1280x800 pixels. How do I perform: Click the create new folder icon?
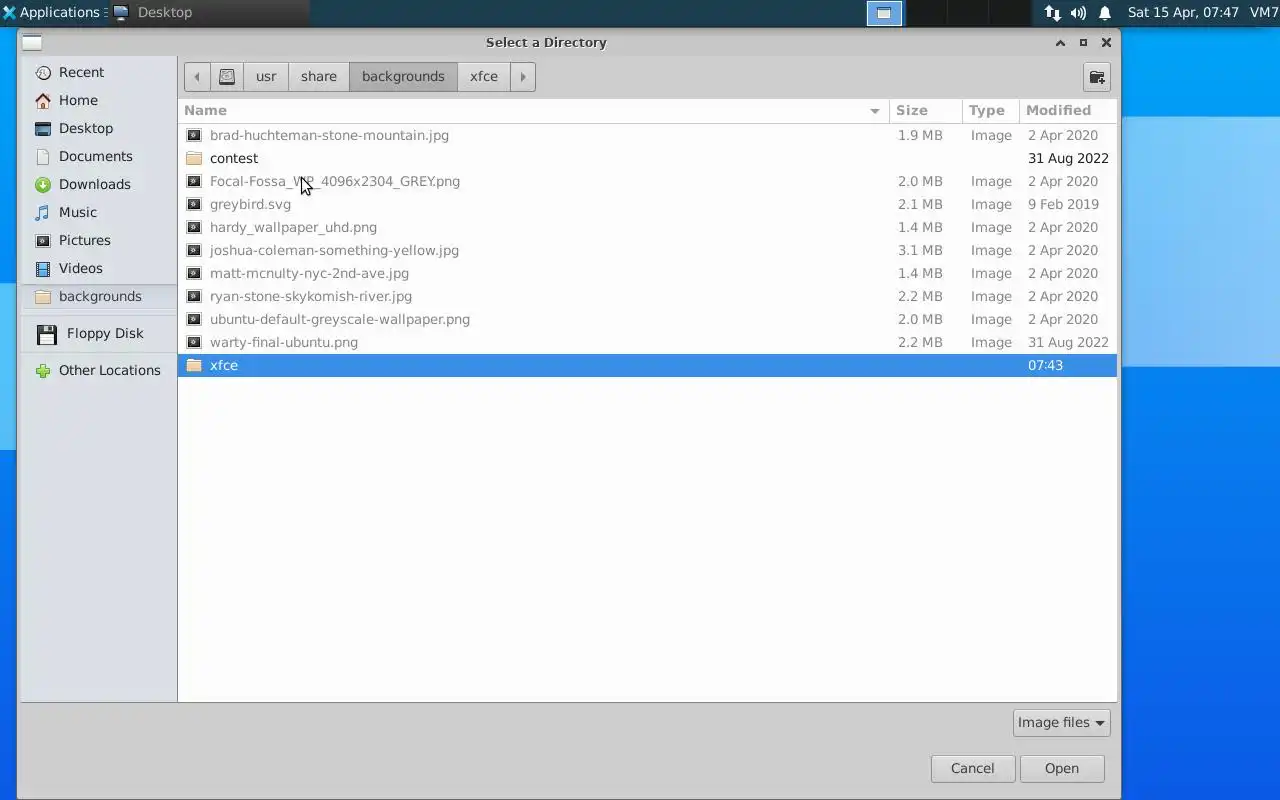[1097, 77]
